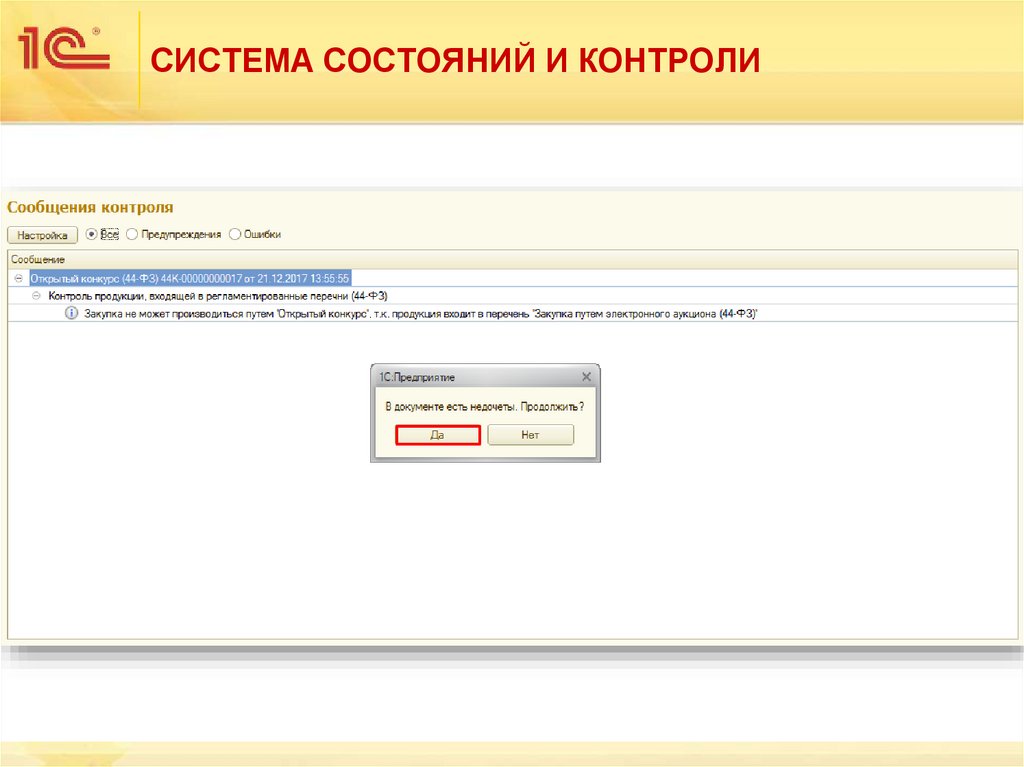Select the "Ошибки" filter radio button
The image size is (1024, 767).
coord(236,233)
